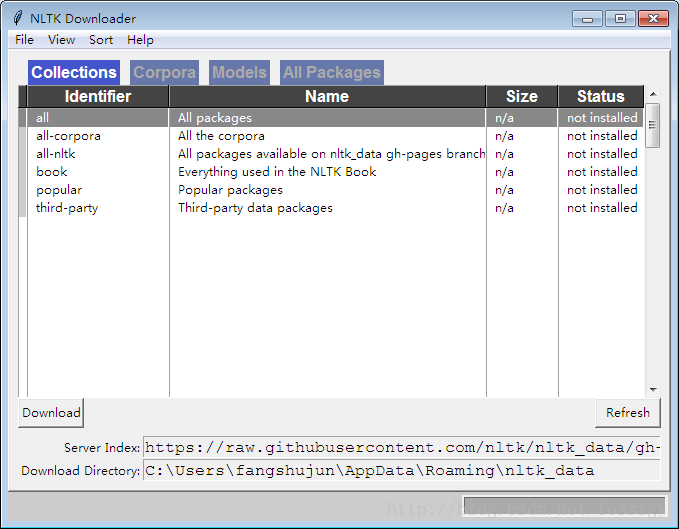Click the download progress bar

pyautogui.click(x=564, y=506)
